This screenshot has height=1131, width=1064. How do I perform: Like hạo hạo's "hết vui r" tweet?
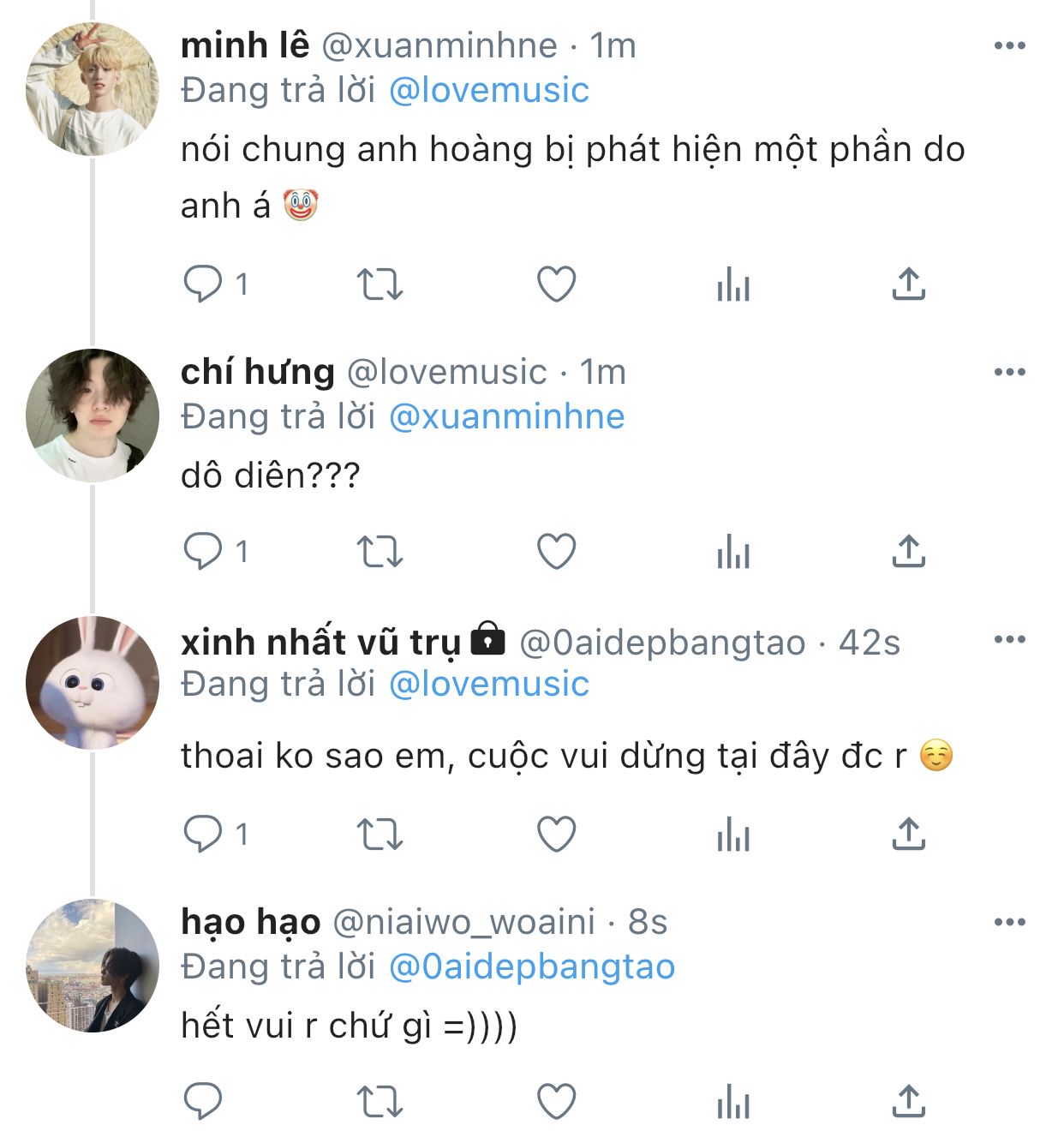(556, 1101)
